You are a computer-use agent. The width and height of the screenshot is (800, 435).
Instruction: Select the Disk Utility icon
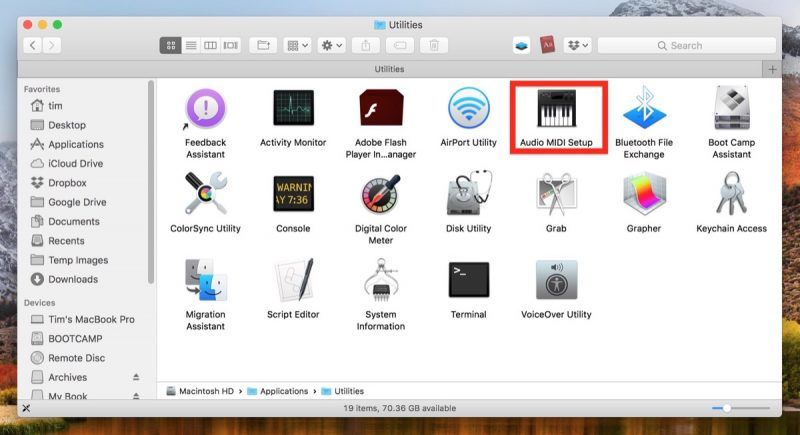pos(468,195)
